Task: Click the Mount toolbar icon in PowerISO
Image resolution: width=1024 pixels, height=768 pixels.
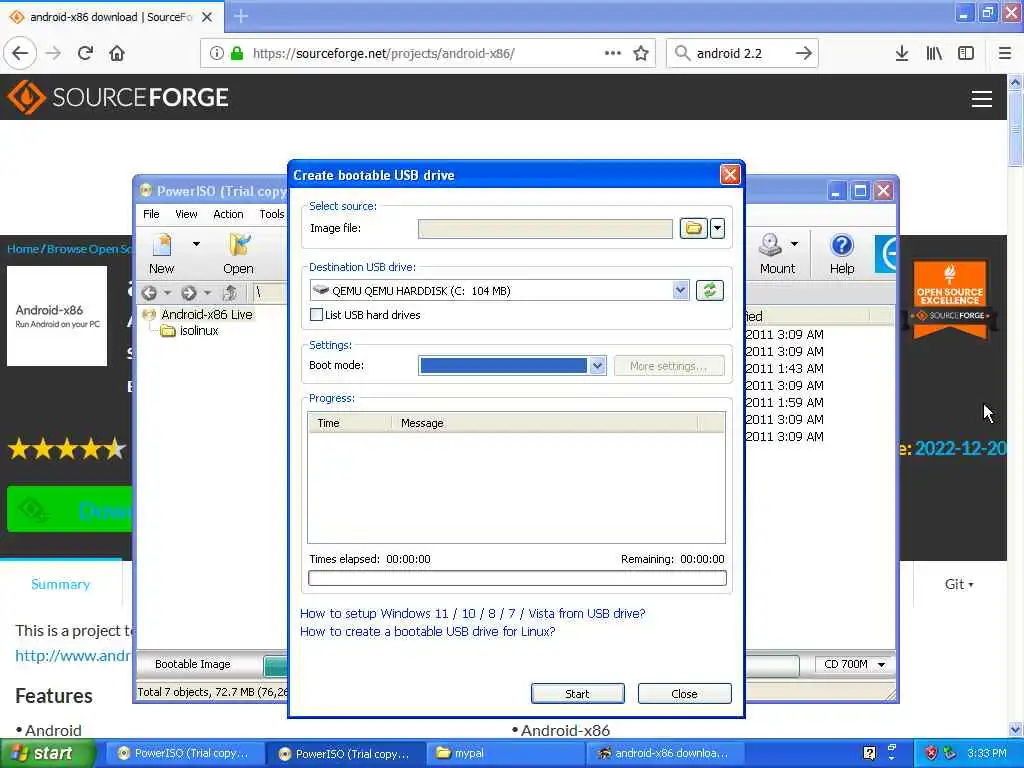Action: tap(776, 253)
